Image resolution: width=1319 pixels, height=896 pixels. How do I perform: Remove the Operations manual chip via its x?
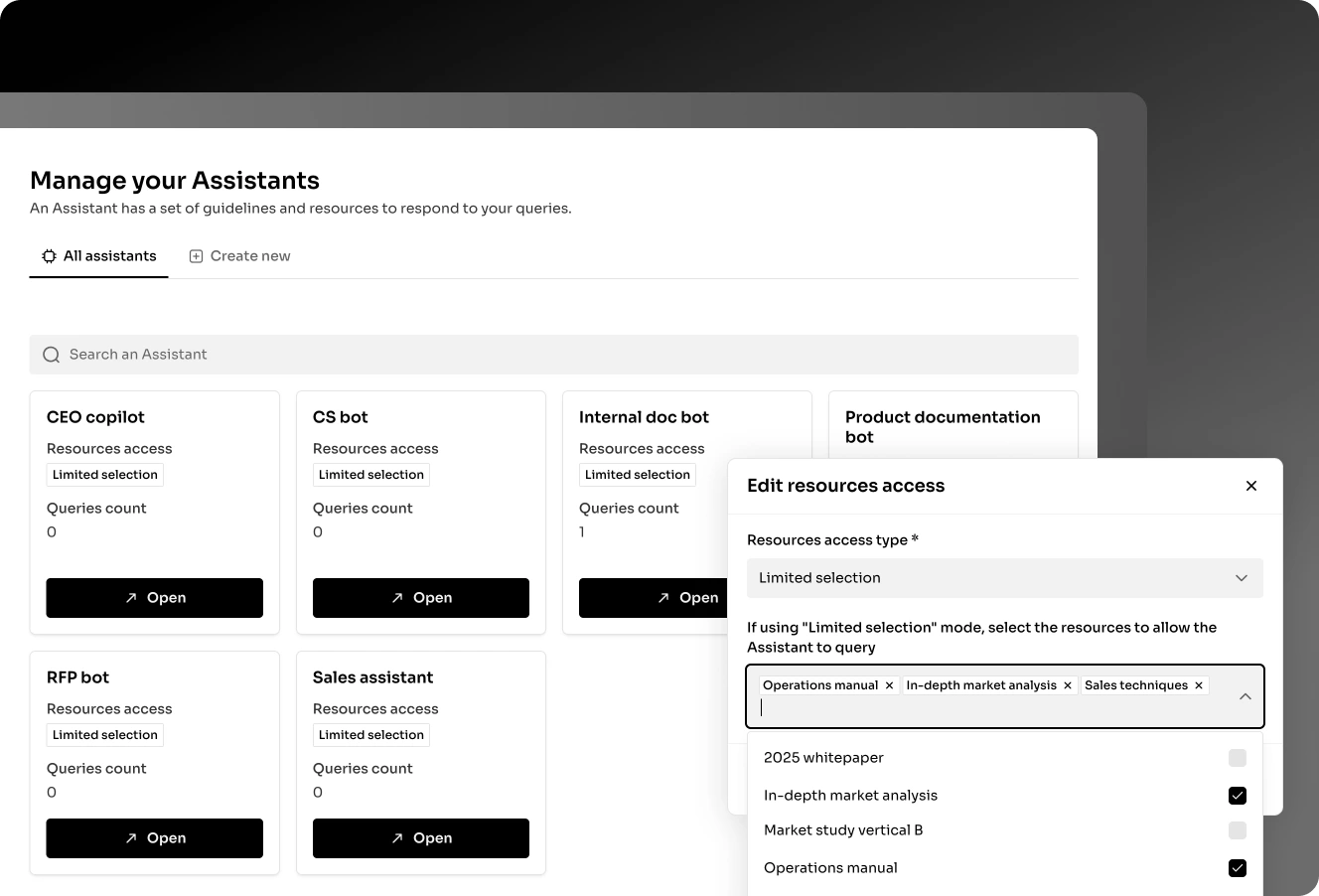tap(889, 684)
